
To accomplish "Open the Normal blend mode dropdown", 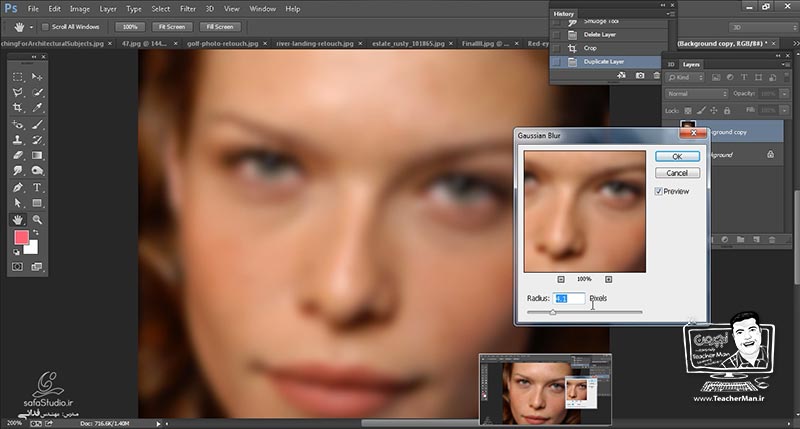I will 696,94.
